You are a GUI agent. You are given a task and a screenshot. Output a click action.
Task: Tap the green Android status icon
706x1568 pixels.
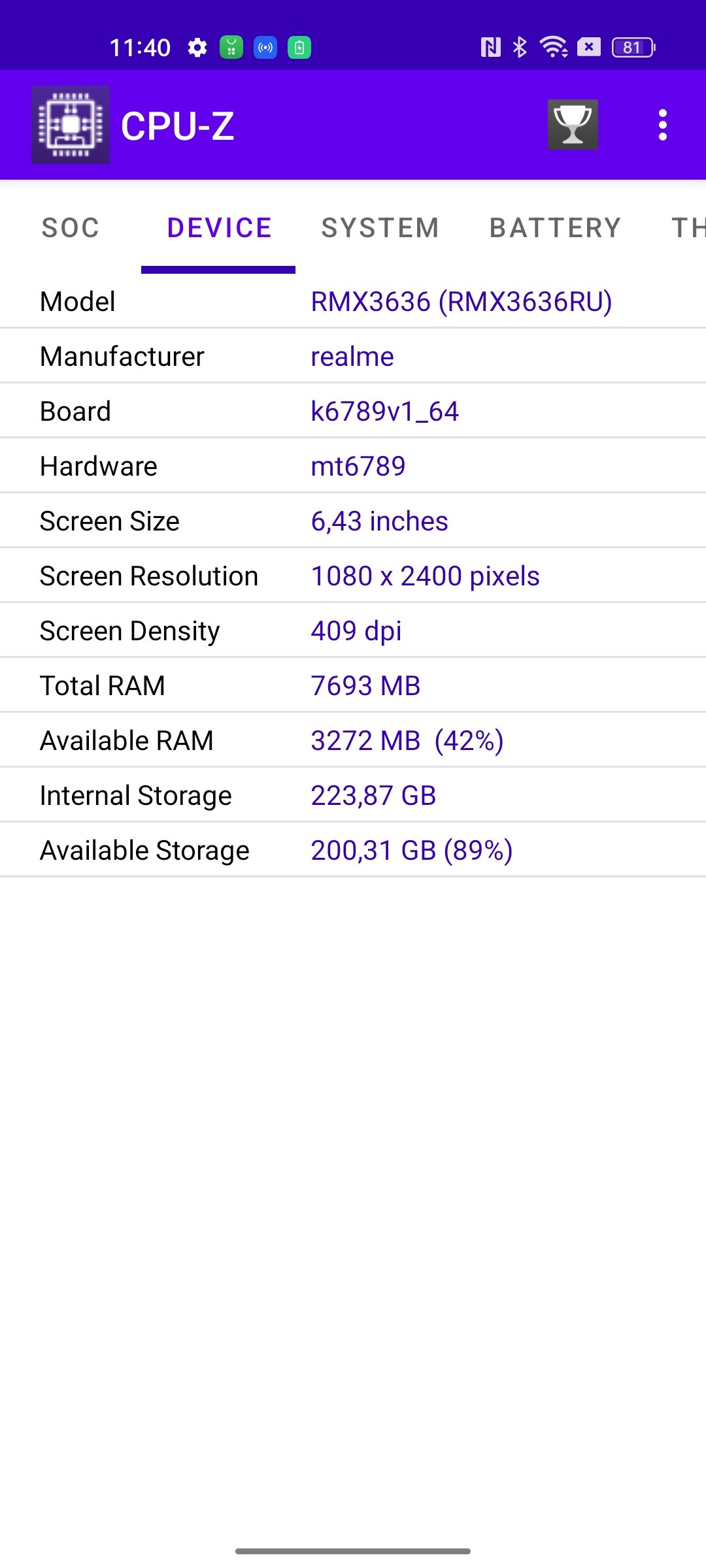(x=231, y=47)
